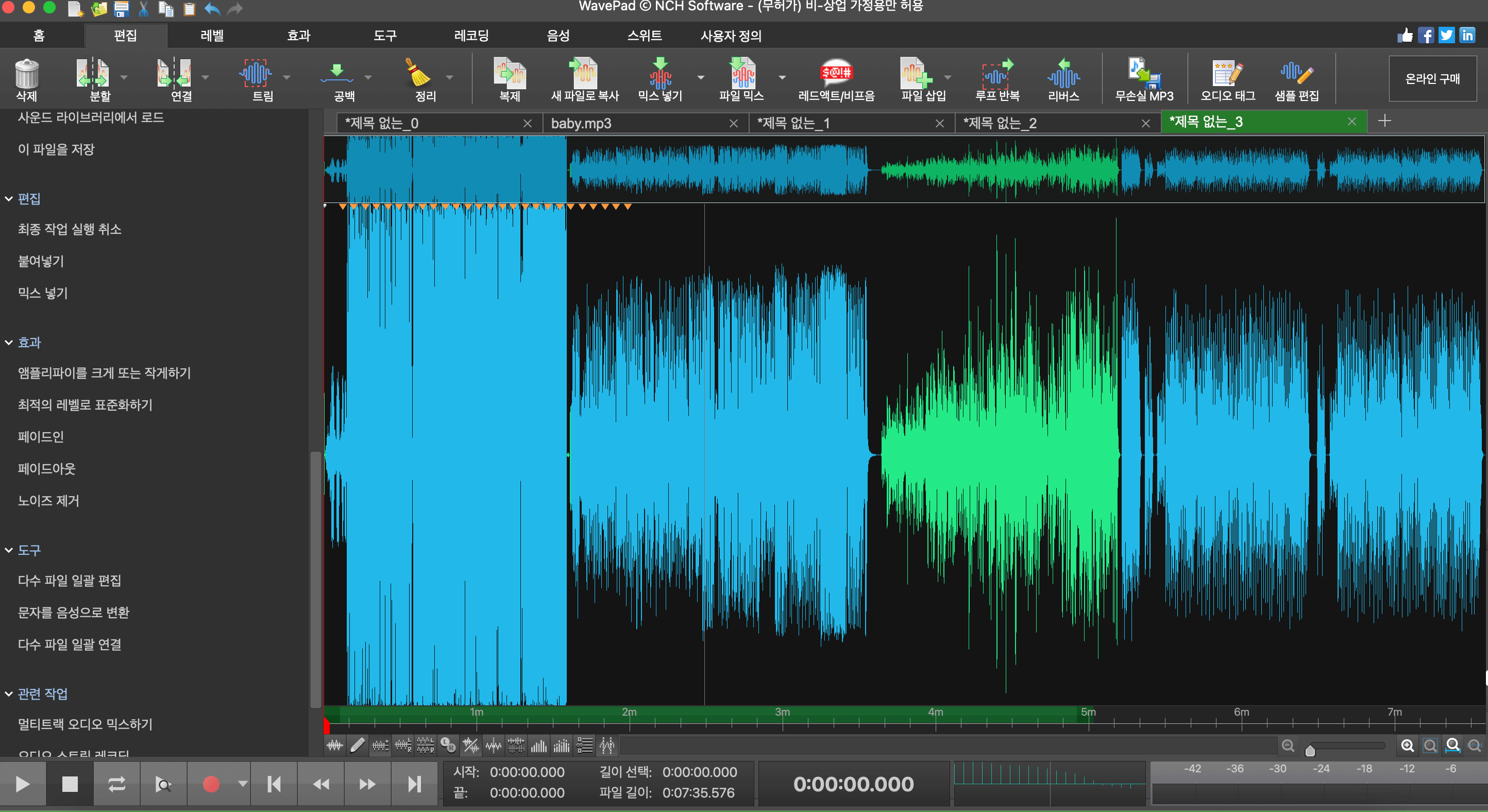Click the 온라인 구매 button
The height and width of the screenshot is (812, 1488).
1432,78
